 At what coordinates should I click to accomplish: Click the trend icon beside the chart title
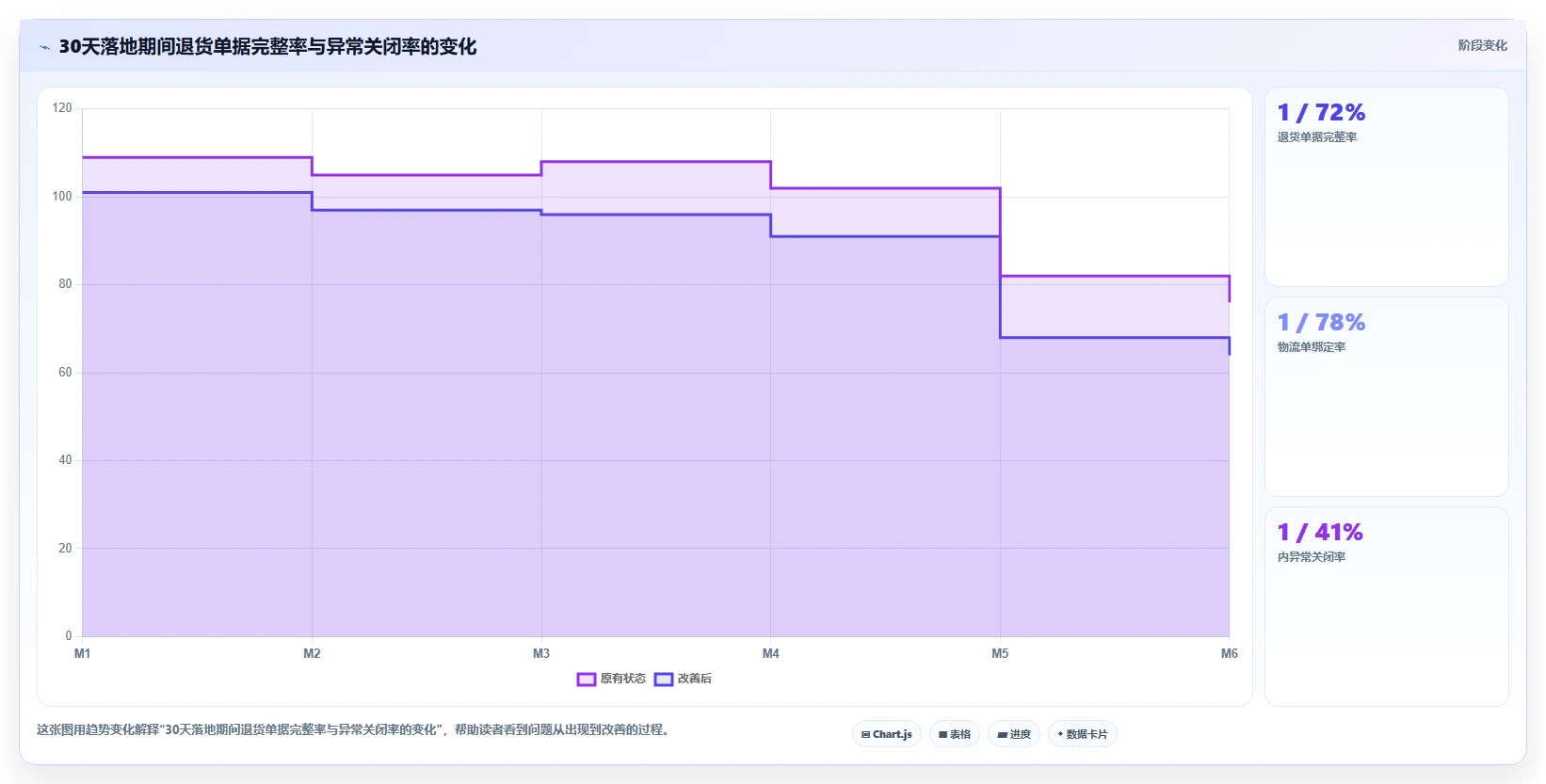(44, 47)
